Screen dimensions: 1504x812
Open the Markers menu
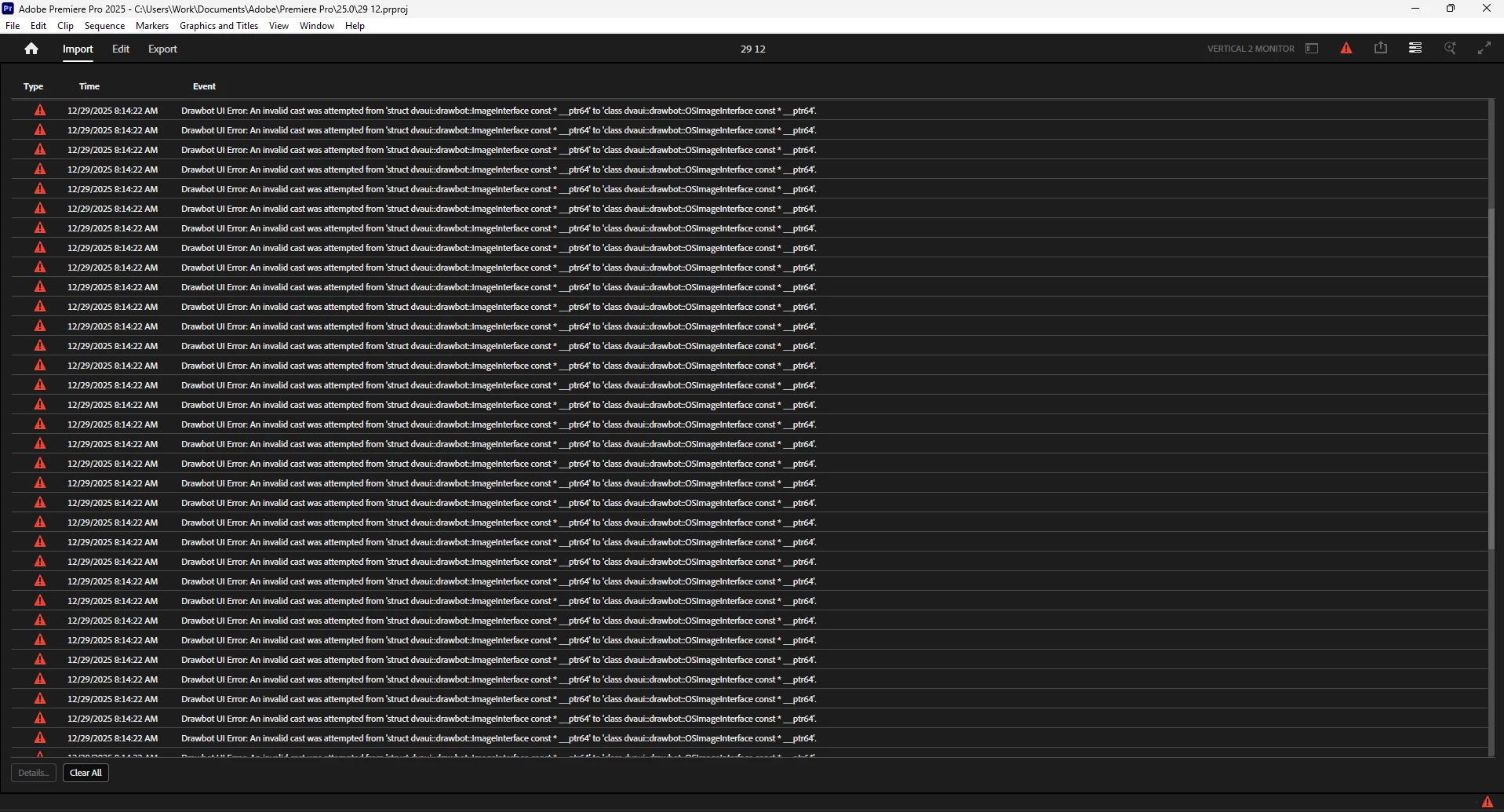point(152,26)
